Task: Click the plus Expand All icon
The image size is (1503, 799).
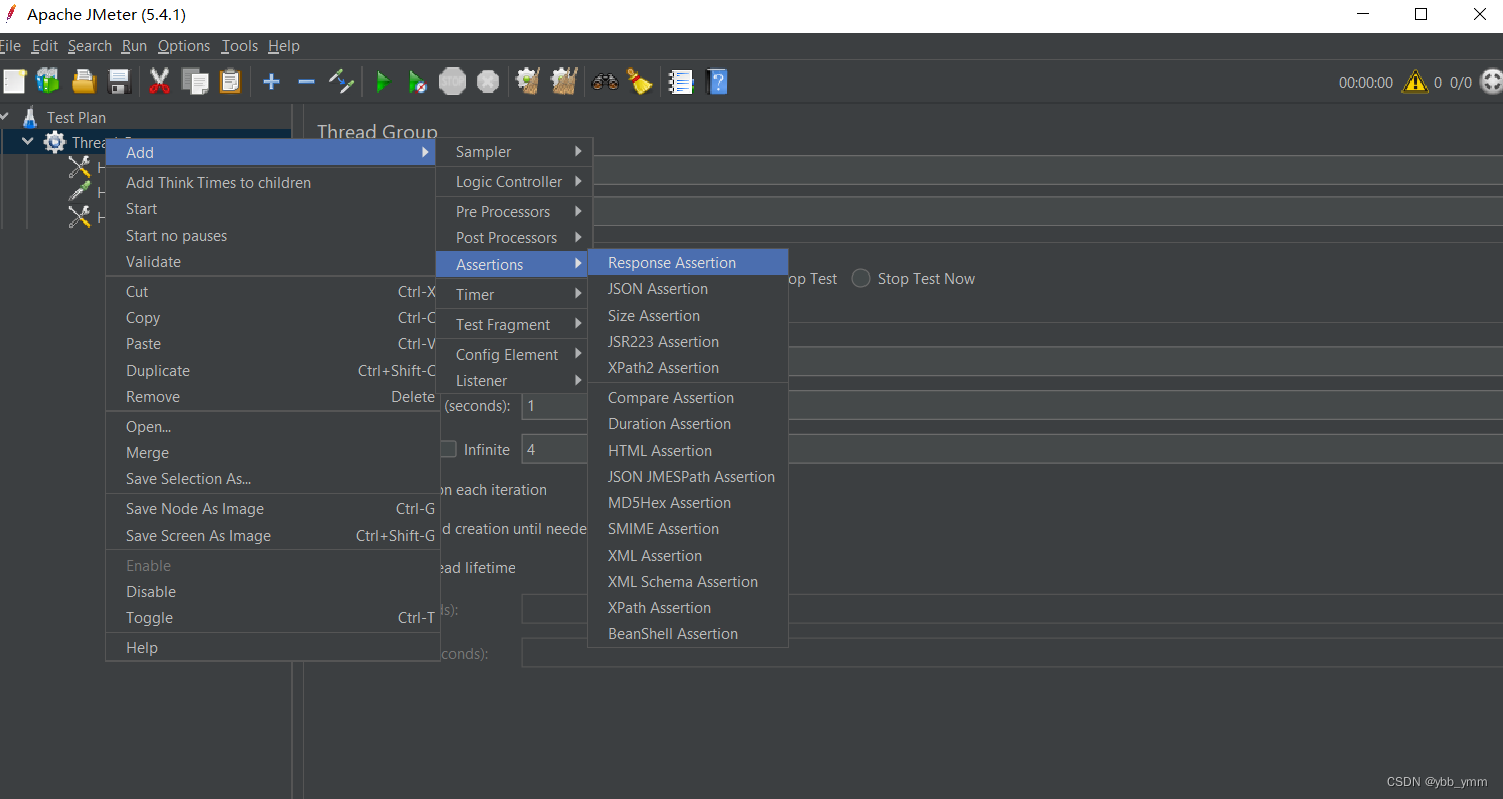Action: click(x=271, y=81)
